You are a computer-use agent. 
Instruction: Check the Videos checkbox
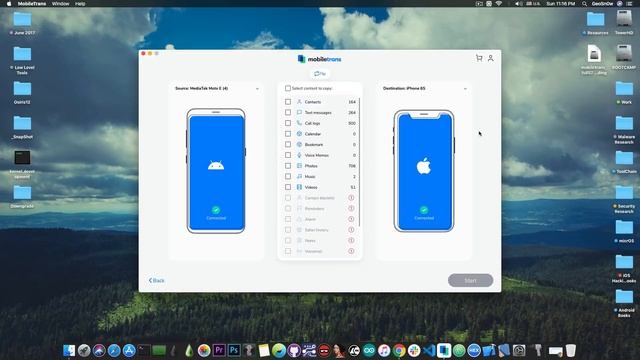pos(288,187)
